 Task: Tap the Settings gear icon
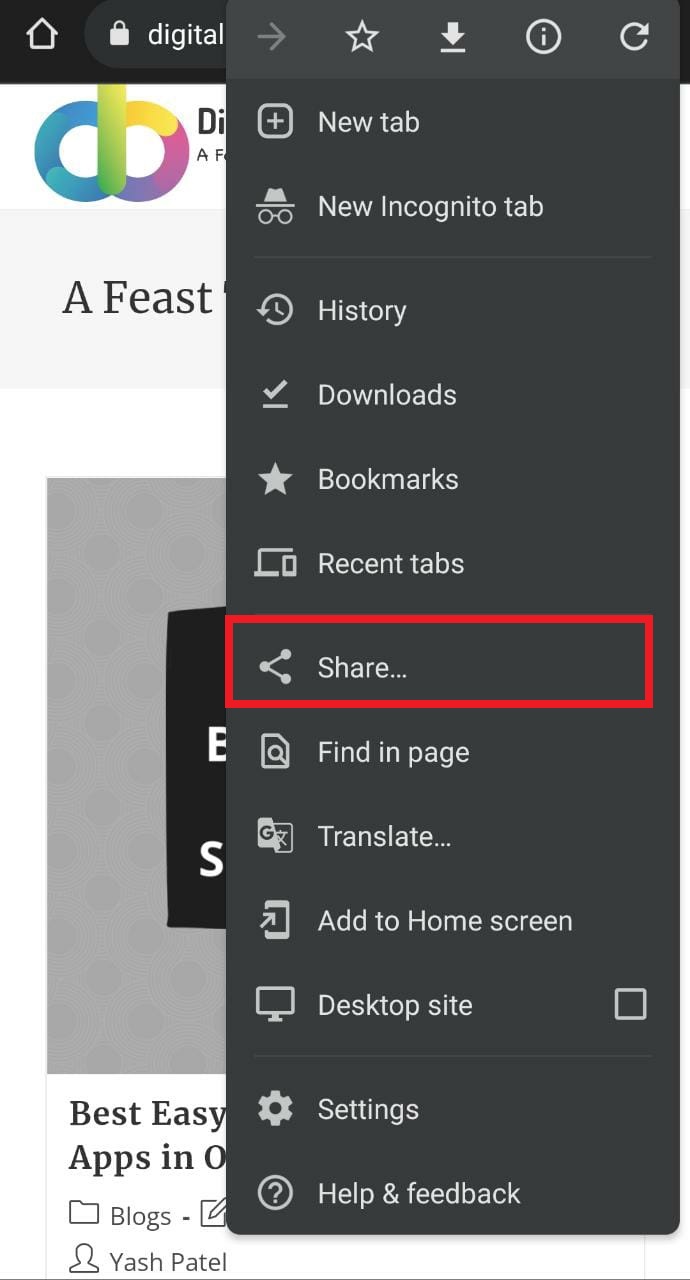click(x=275, y=1108)
